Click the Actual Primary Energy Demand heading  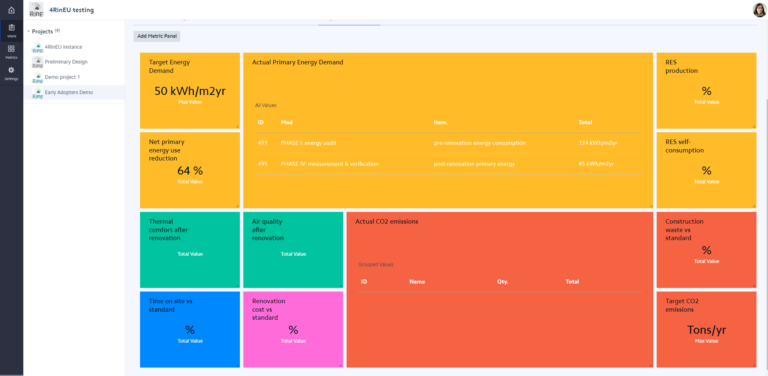coord(297,63)
